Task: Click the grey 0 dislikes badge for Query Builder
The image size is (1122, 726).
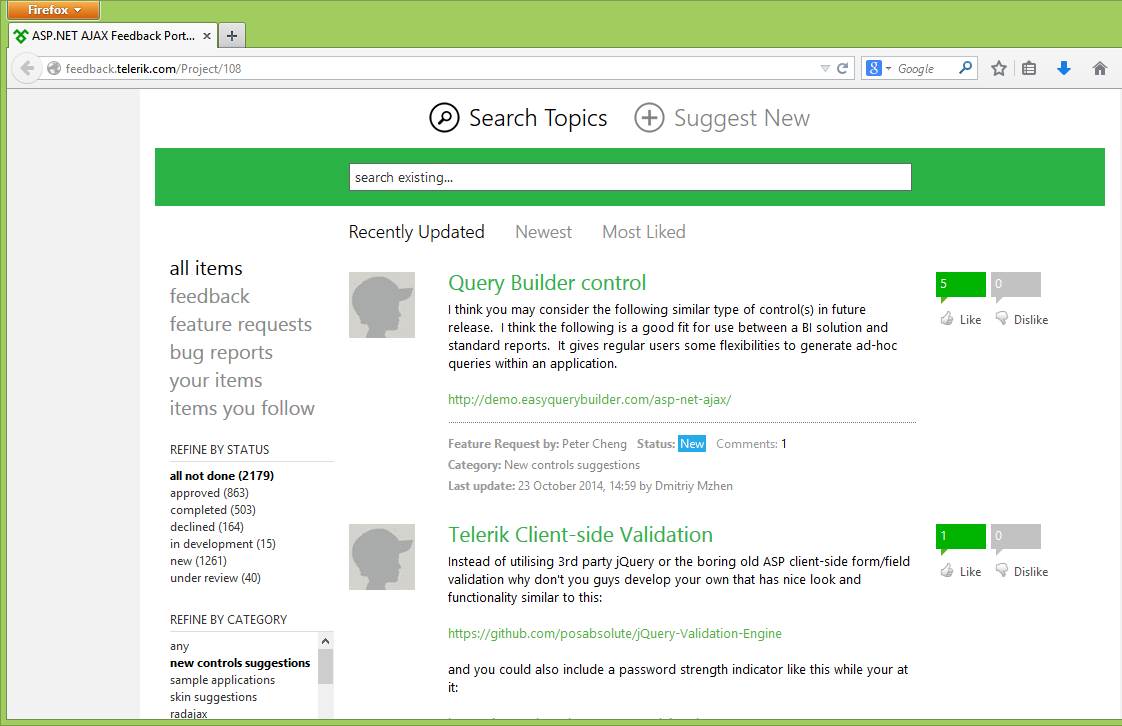Action: (1015, 284)
